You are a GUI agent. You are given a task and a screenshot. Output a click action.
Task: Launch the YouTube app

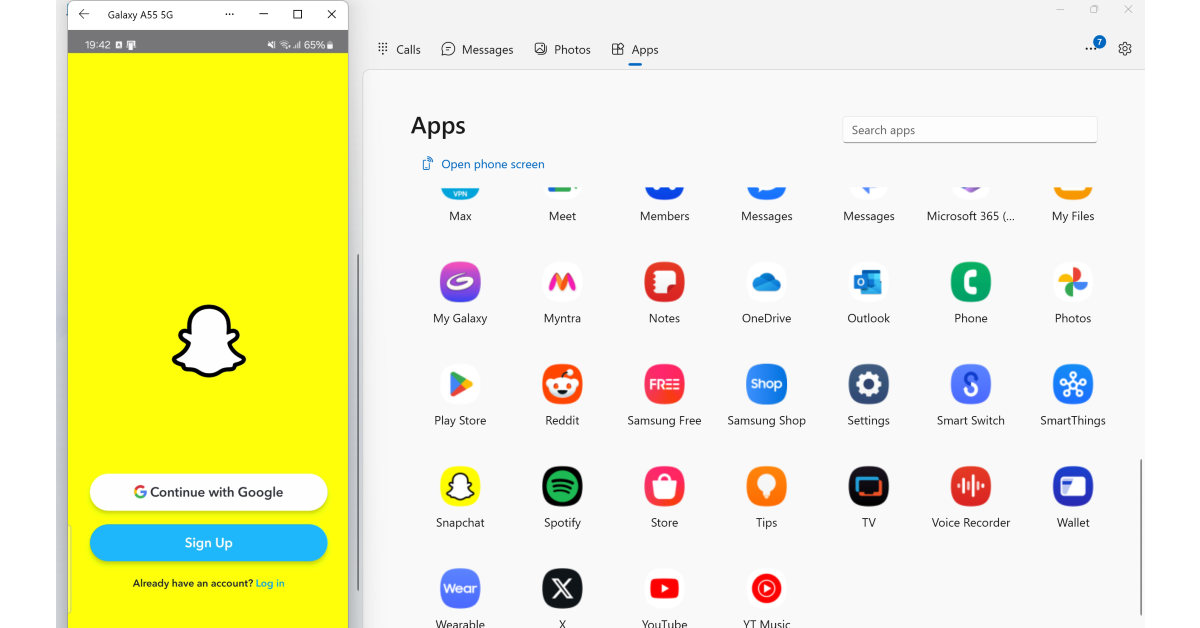[664, 588]
